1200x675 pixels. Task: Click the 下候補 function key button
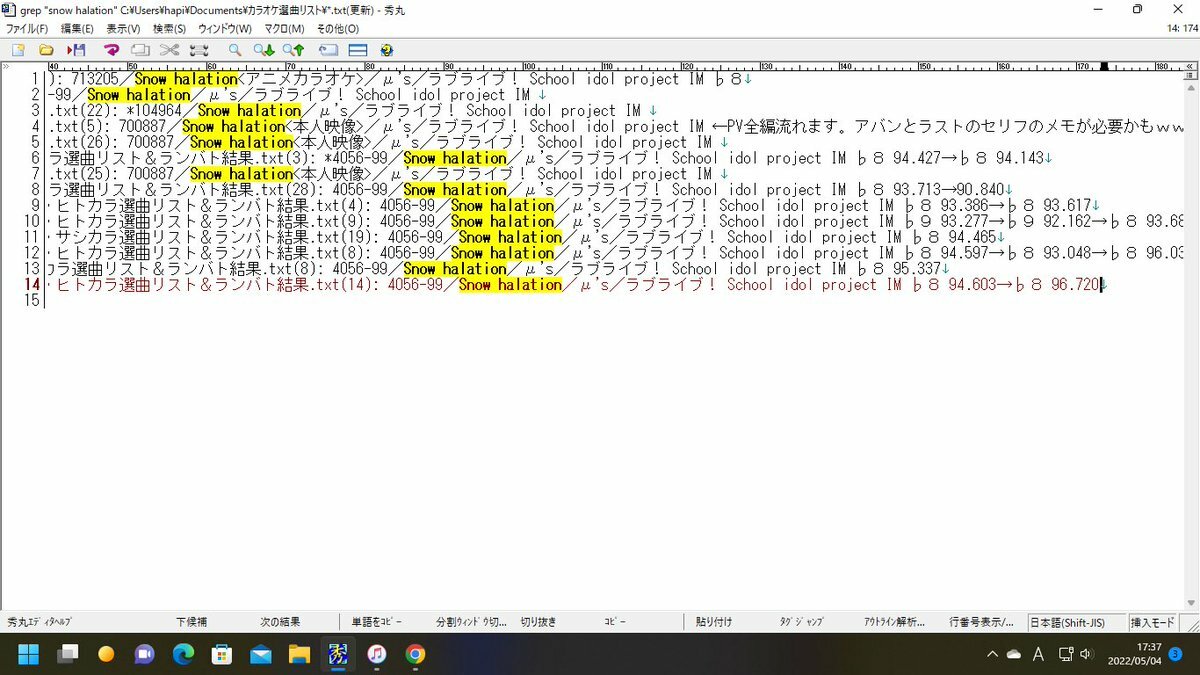click(191, 621)
